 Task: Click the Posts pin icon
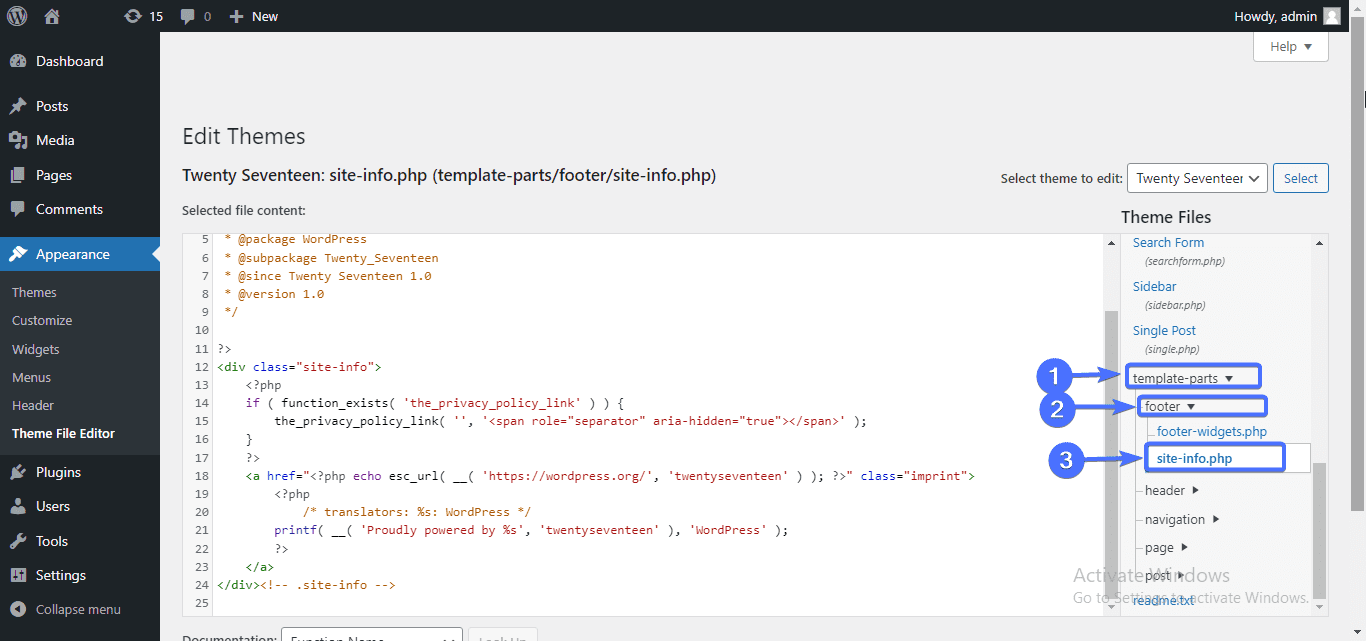point(18,106)
